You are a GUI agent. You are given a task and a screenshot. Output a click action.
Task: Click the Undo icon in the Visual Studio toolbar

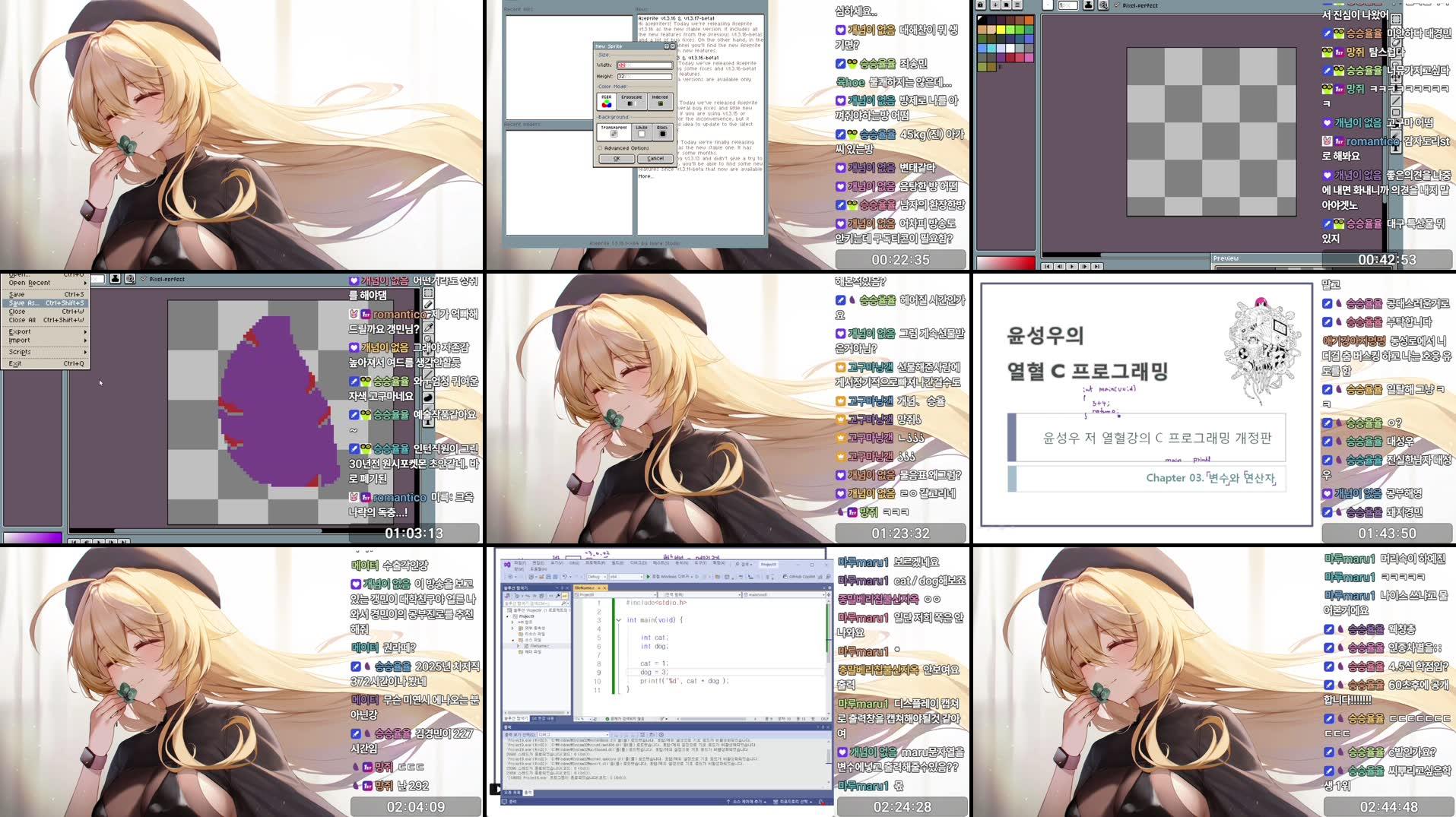pyautogui.click(x=563, y=576)
